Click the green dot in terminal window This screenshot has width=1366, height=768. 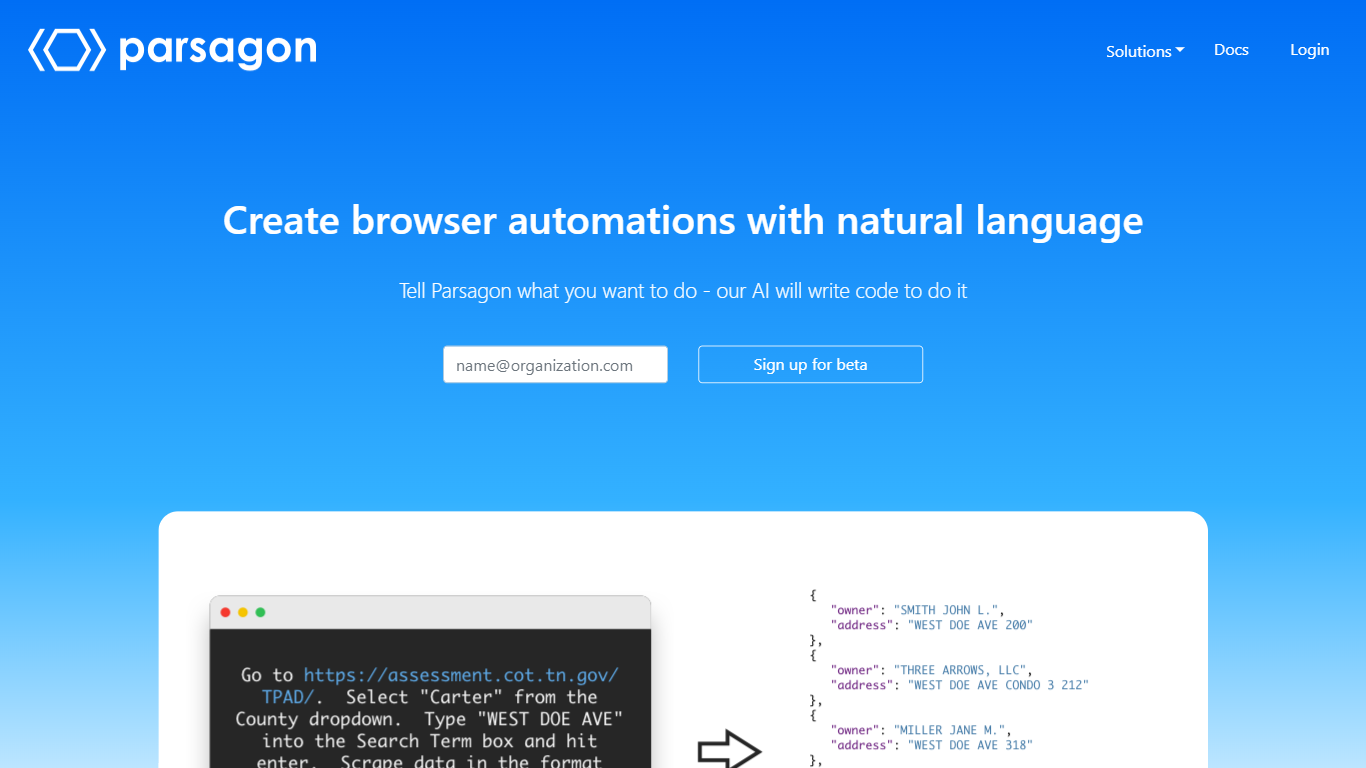click(260, 612)
